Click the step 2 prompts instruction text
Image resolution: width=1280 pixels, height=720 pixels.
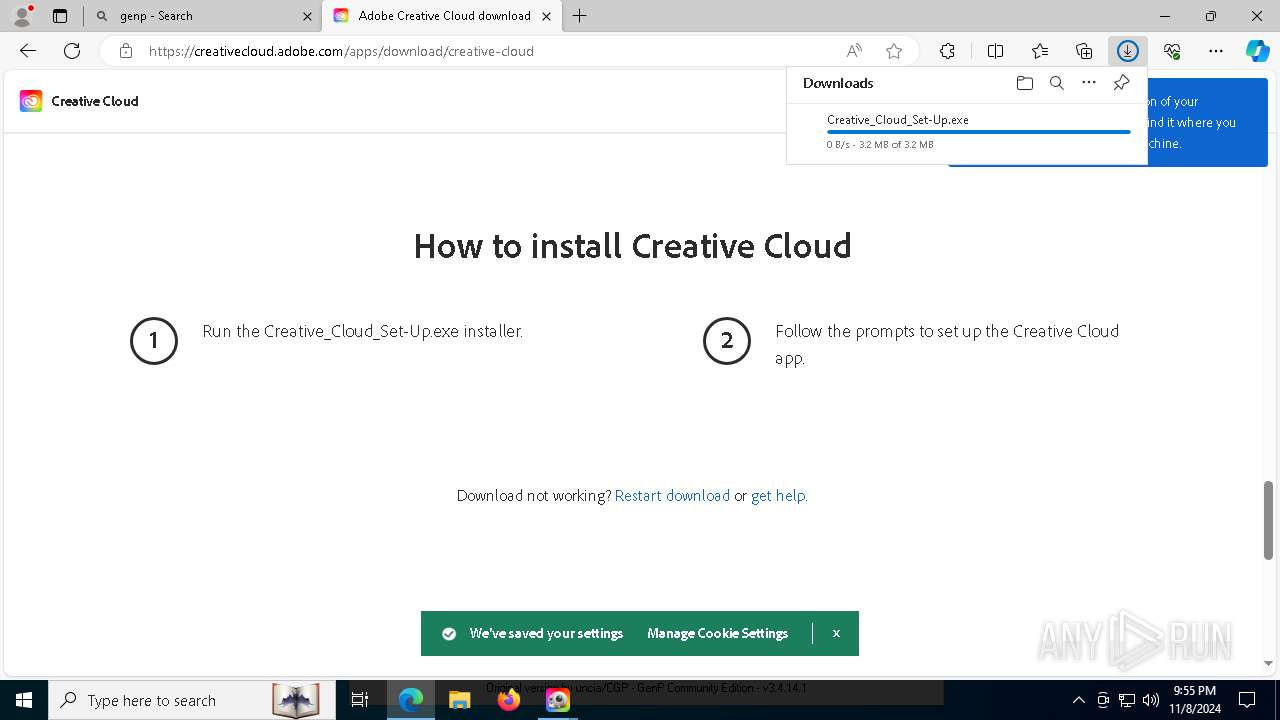pyautogui.click(x=947, y=344)
